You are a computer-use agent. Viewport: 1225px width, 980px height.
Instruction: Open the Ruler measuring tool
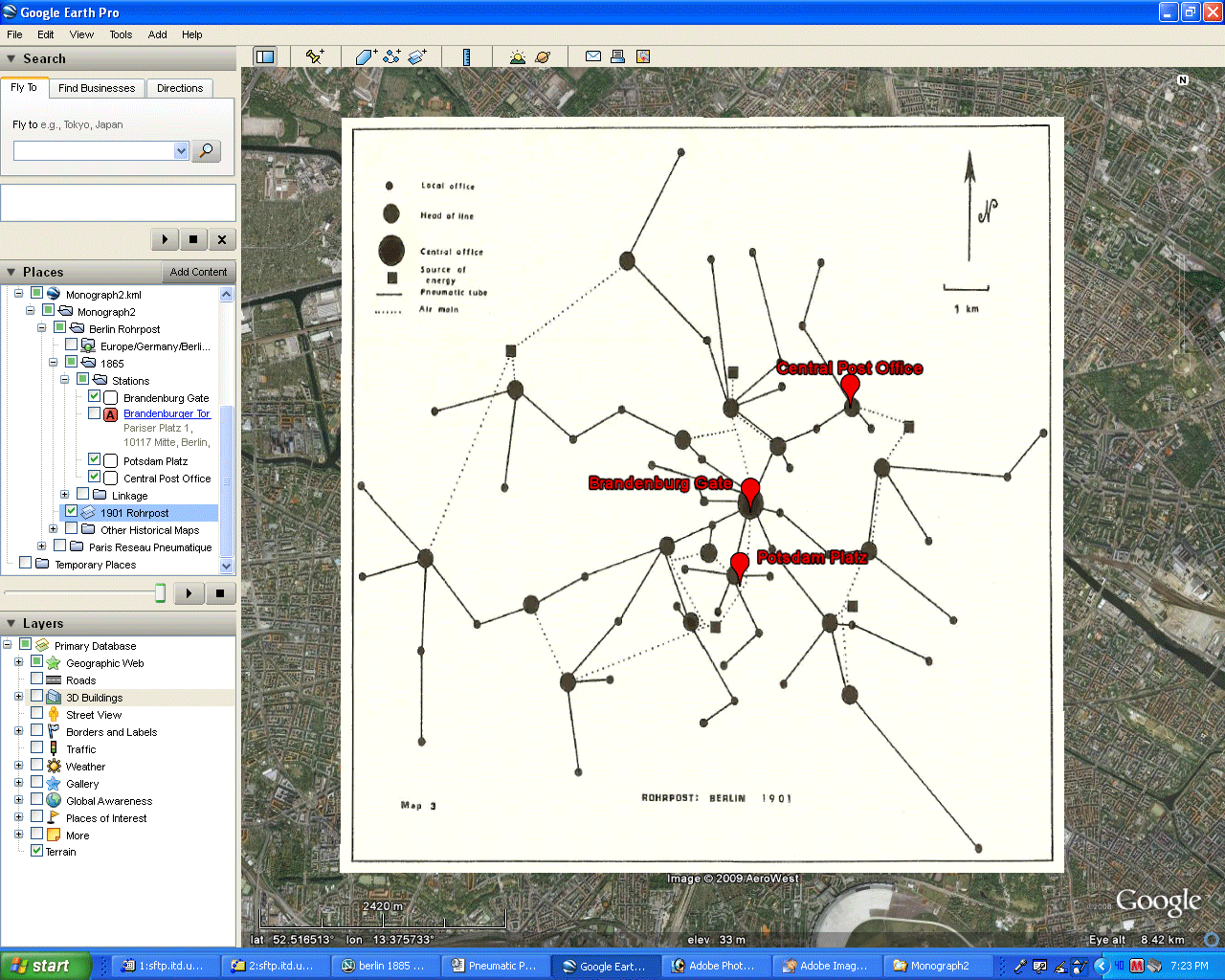(x=467, y=56)
